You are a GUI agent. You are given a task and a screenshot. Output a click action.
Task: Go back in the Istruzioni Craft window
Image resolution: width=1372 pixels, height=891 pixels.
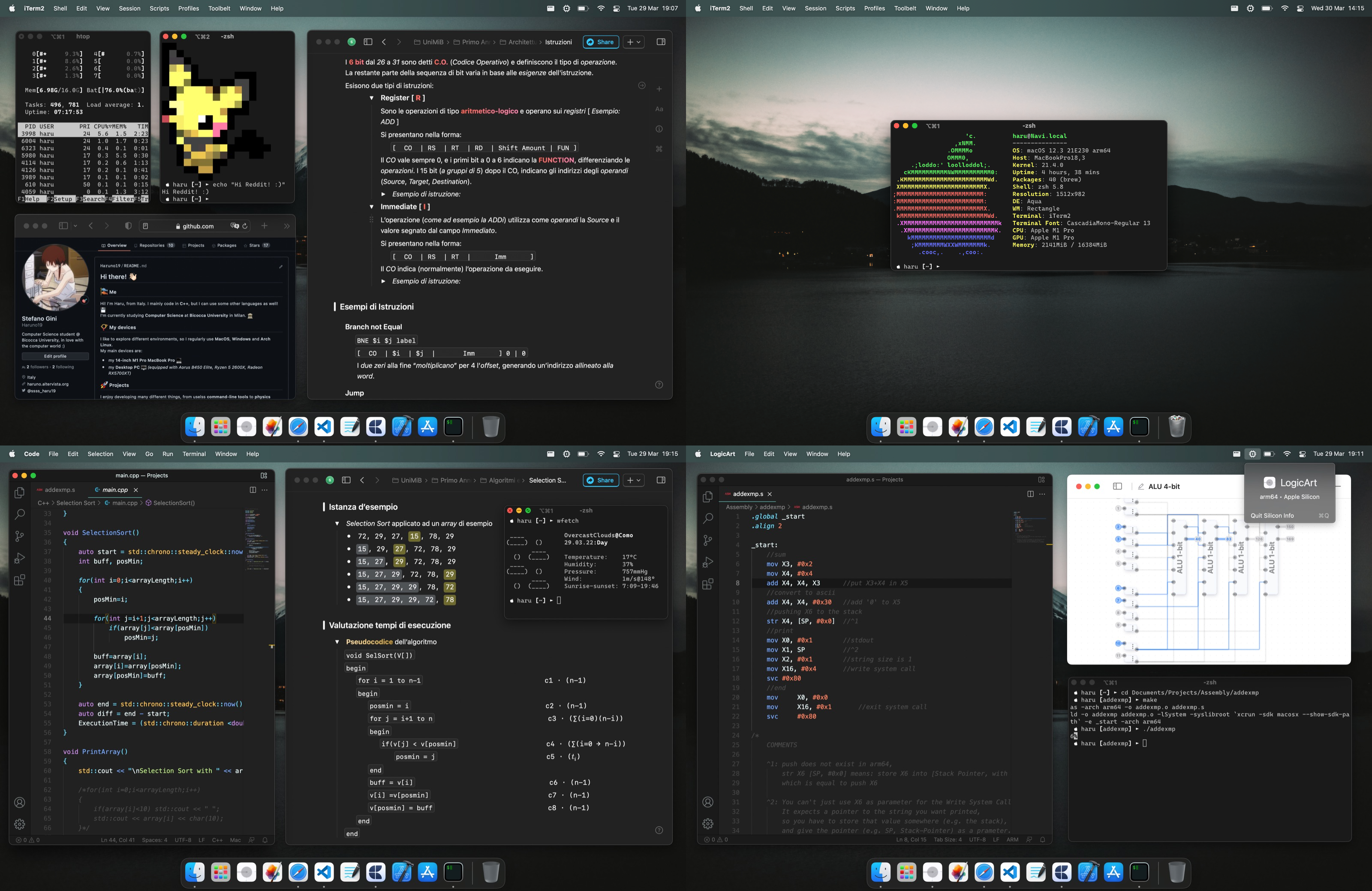point(384,42)
